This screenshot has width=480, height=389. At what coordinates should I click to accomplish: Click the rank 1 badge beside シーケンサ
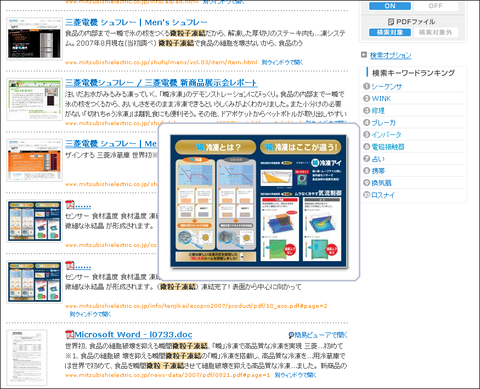366,86
